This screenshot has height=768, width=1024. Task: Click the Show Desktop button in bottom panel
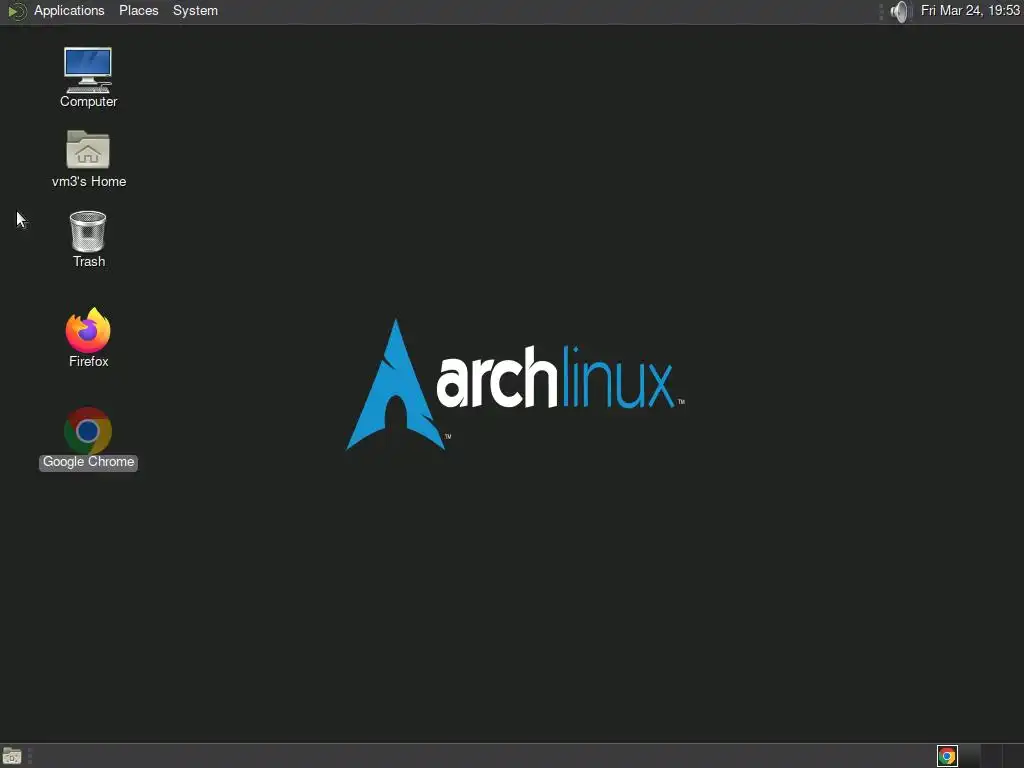click(12, 756)
